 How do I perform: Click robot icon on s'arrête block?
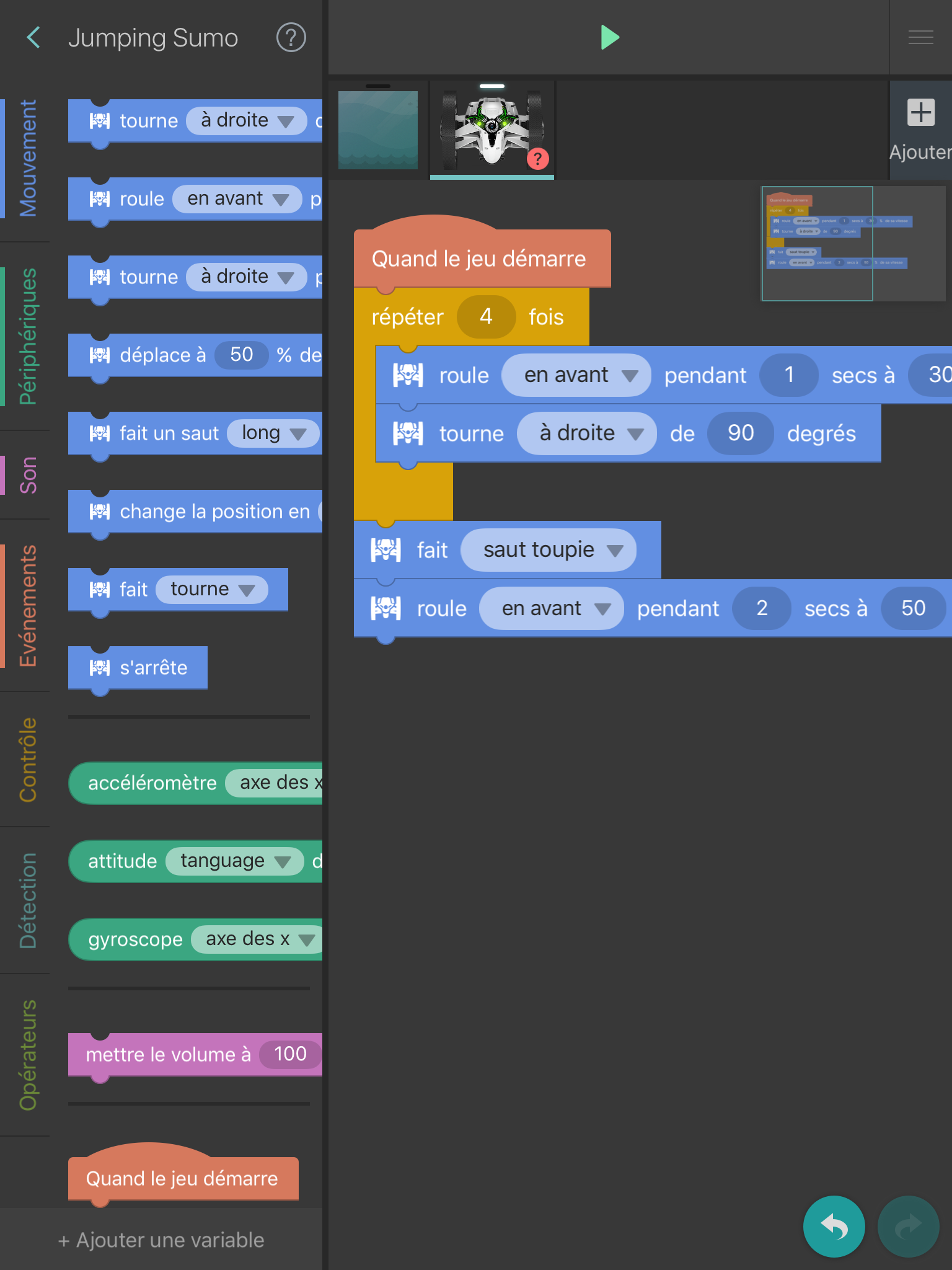100,668
